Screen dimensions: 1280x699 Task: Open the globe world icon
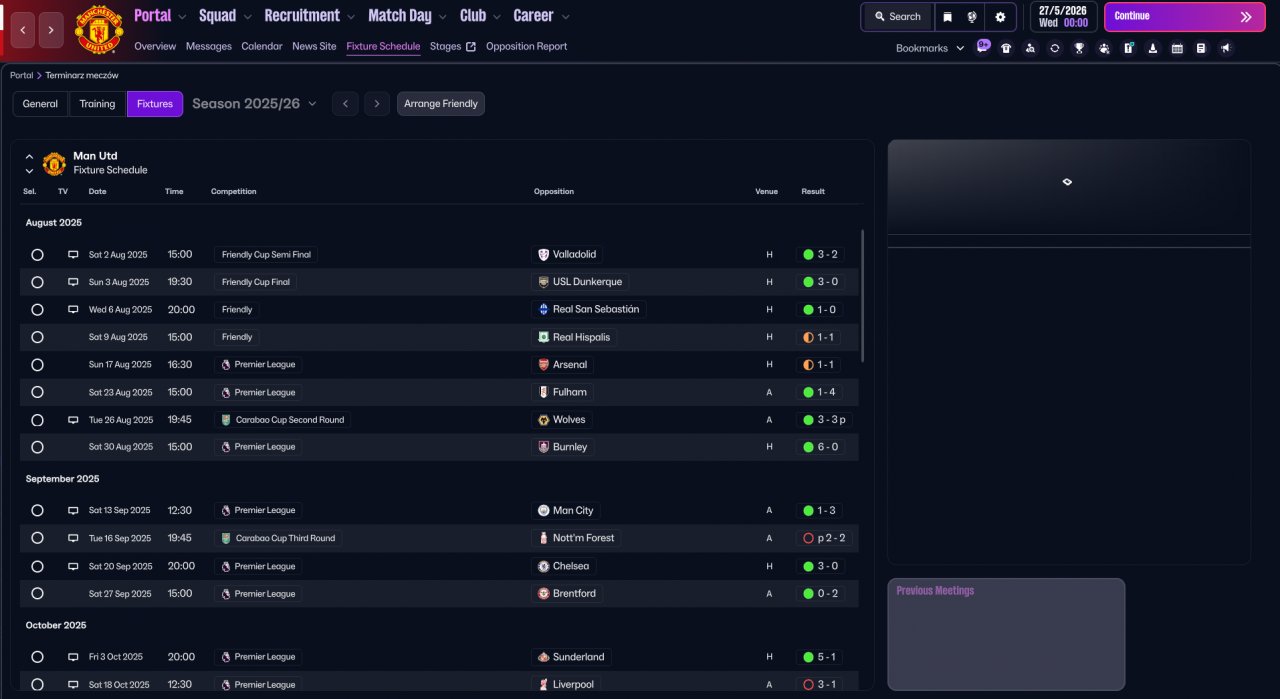(971, 17)
